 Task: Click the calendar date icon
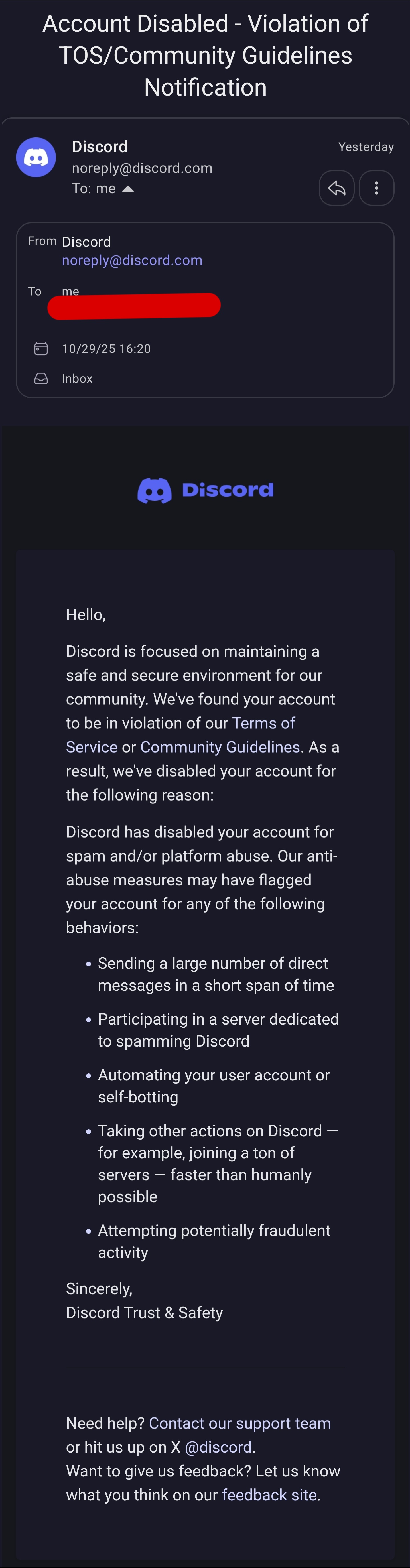(x=41, y=348)
